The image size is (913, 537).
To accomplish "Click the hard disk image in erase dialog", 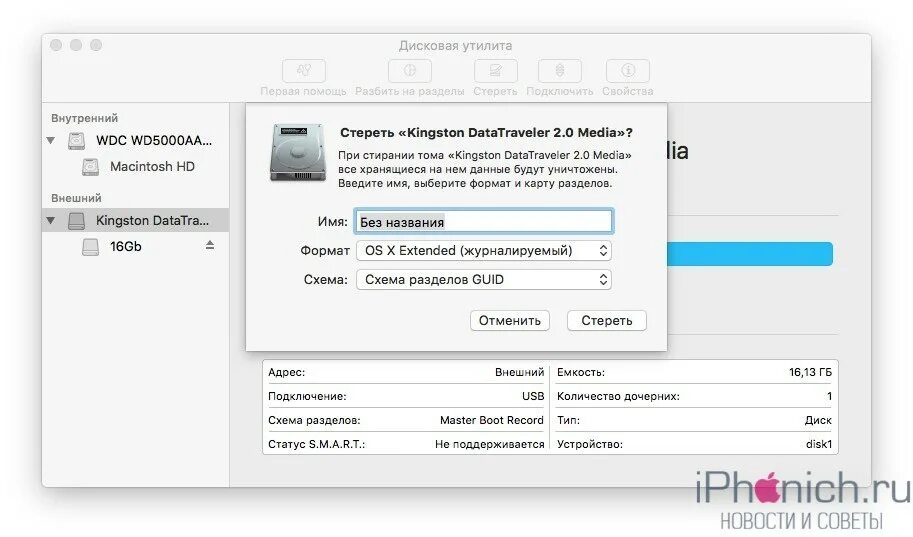I will 298,153.
